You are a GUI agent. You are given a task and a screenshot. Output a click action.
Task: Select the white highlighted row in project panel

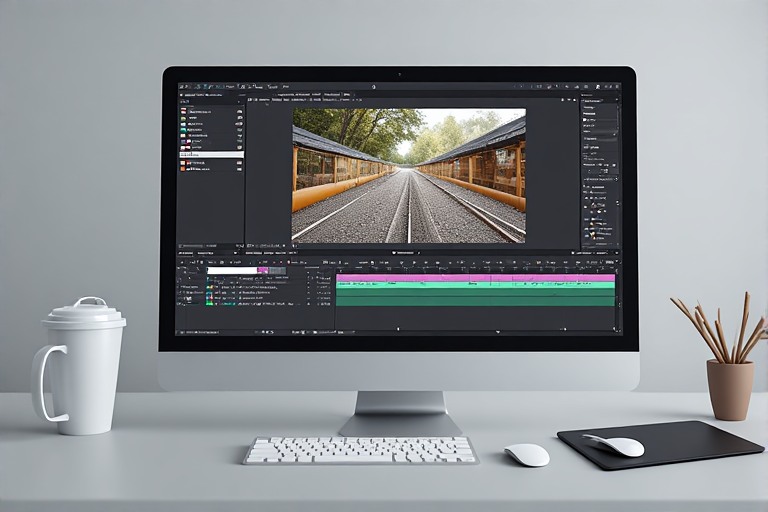coord(212,154)
